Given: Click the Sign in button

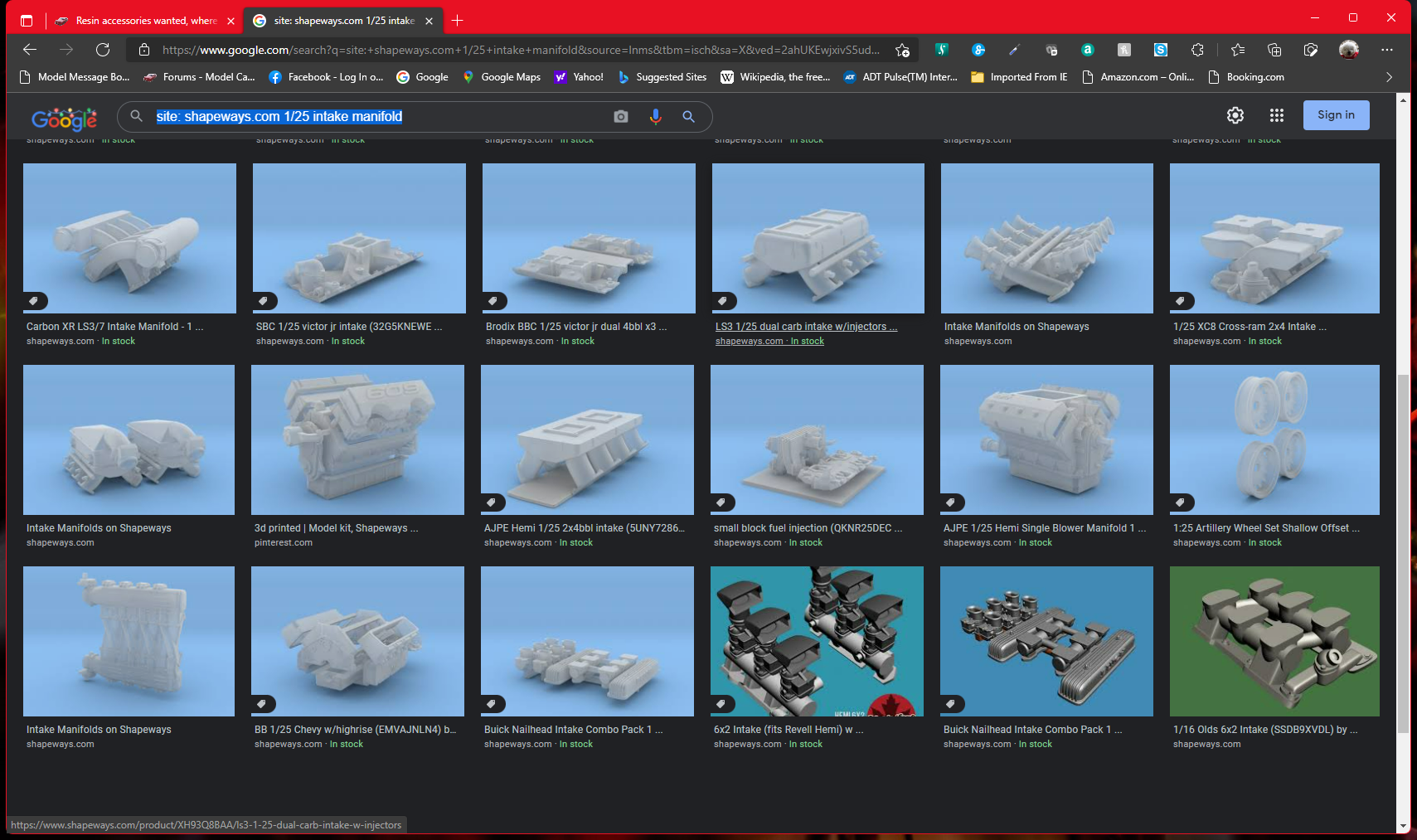Looking at the screenshot, I should click(1336, 115).
